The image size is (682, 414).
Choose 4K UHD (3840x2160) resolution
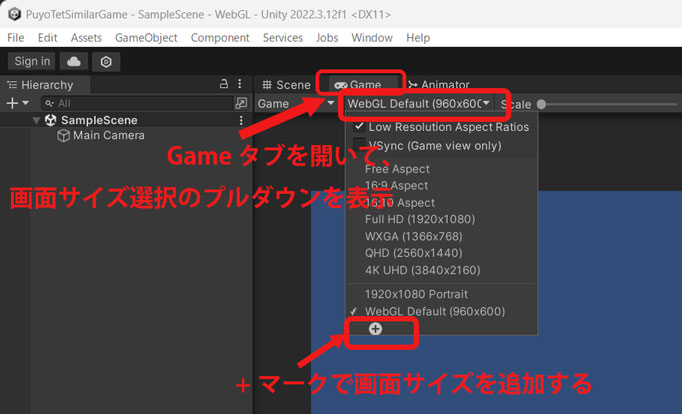(422, 270)
